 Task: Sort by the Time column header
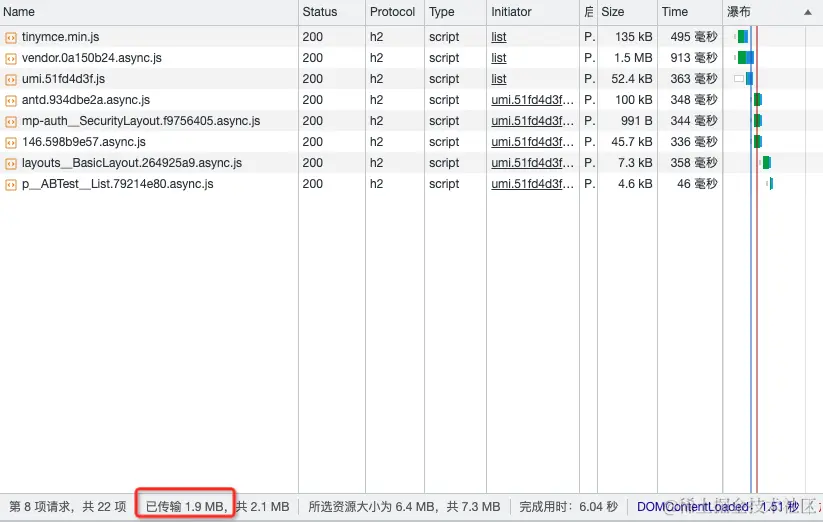(690, 12)
